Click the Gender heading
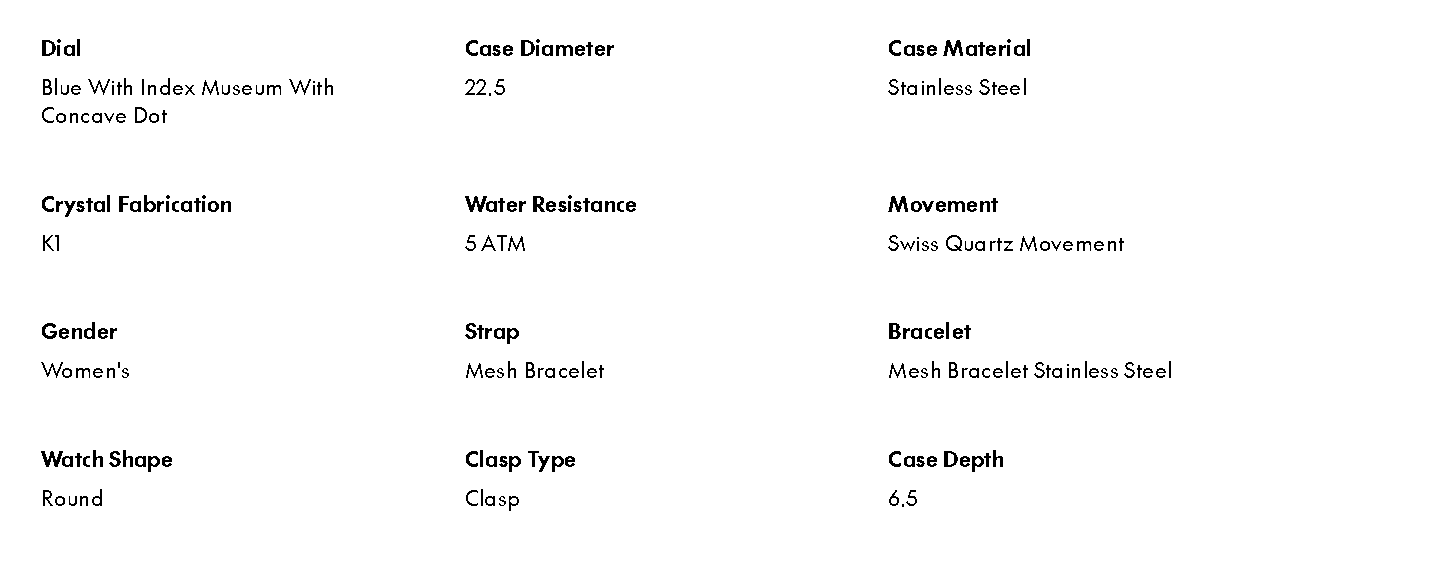Screen dimensions: 1455x583 point(79,332)
